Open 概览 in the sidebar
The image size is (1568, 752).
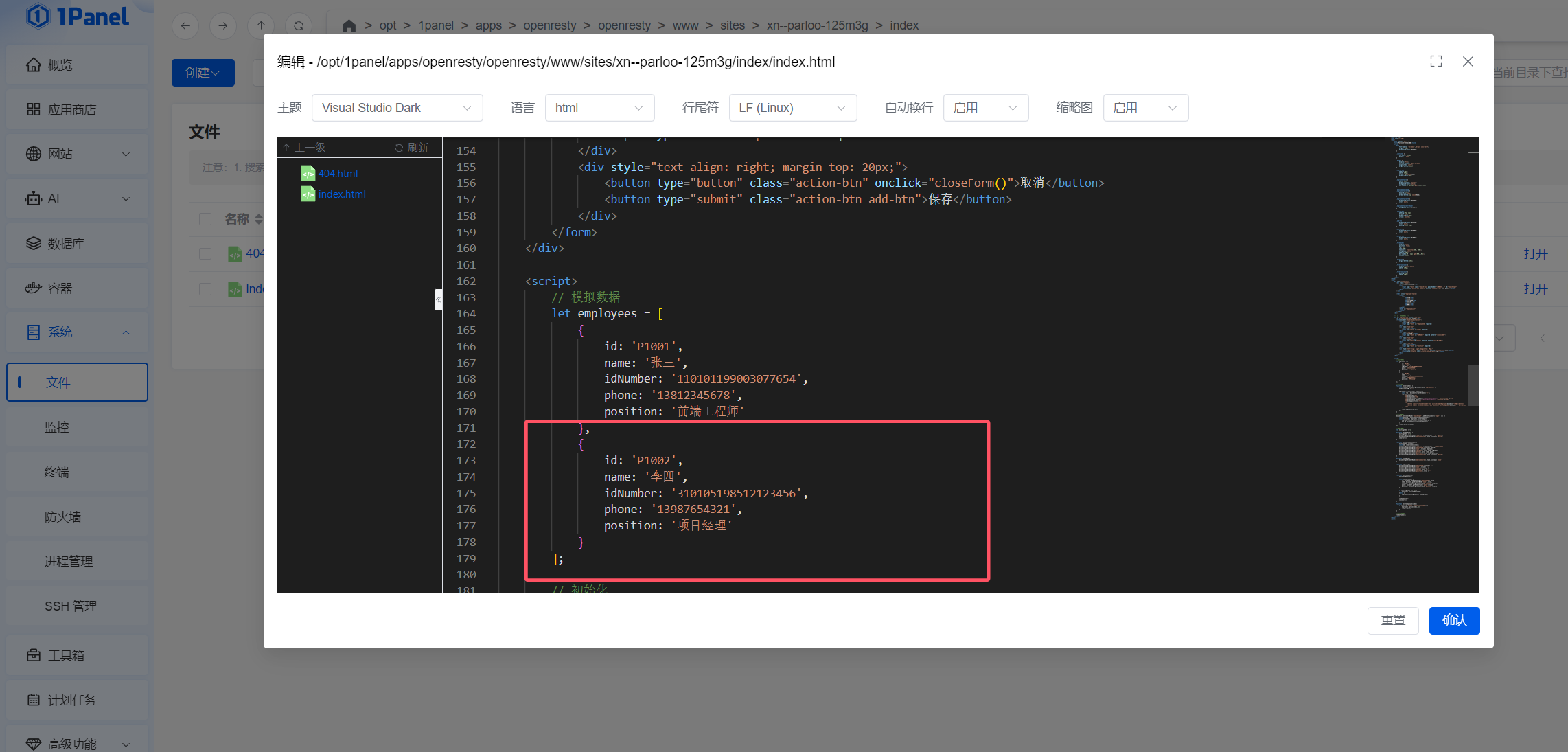[77, 65]
